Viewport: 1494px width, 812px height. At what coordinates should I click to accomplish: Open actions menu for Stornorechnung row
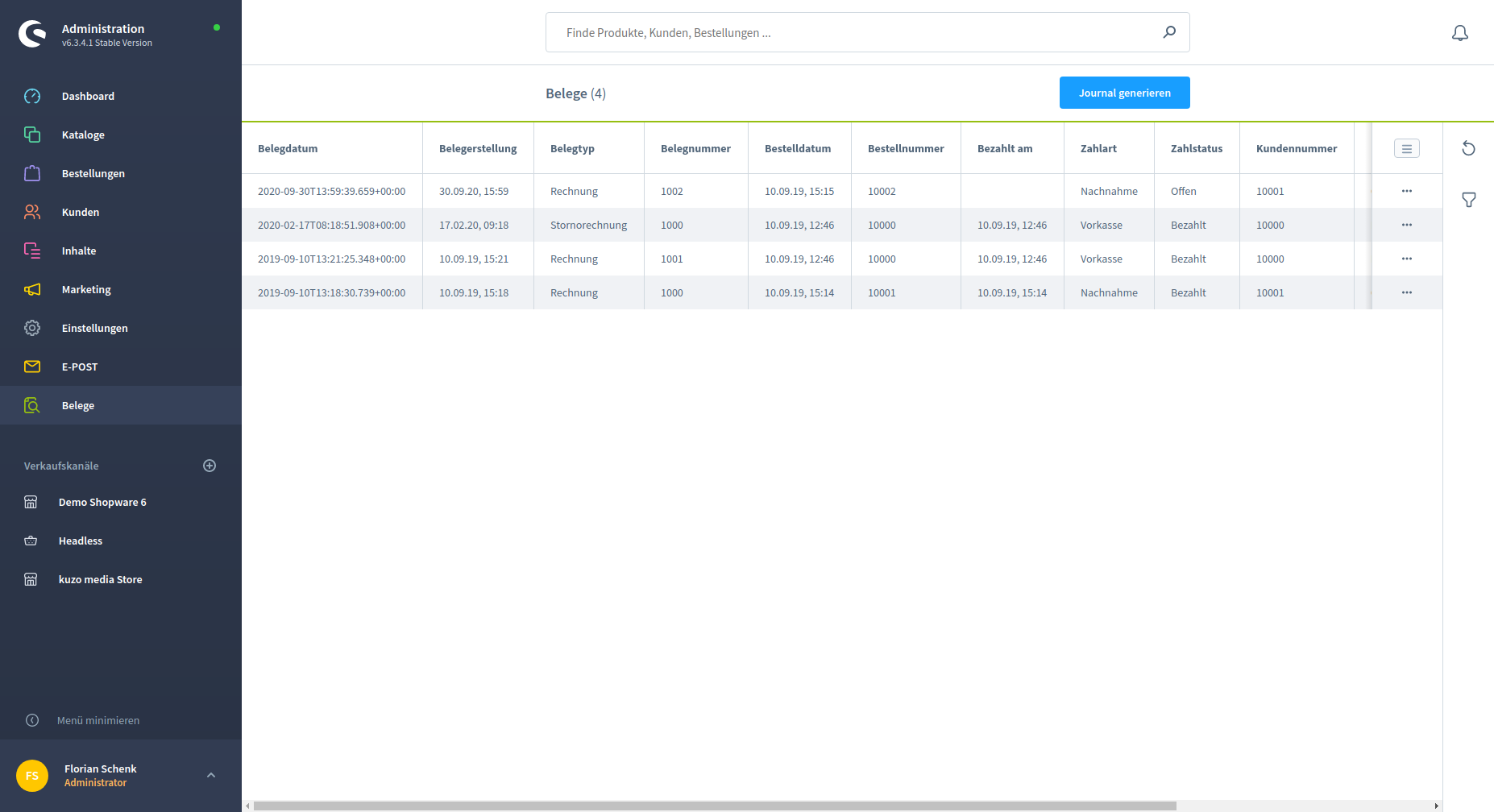tap(1407, 225)
